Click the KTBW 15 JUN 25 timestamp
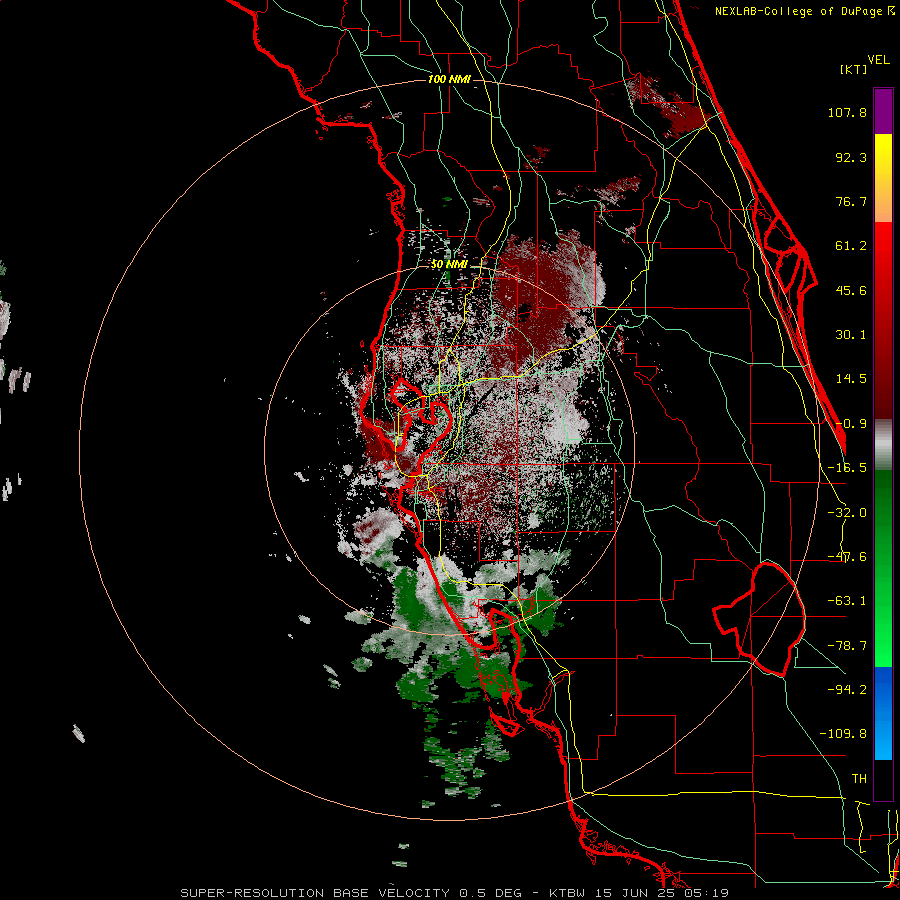Screen dimensions: 900x900 coord(639,893)
